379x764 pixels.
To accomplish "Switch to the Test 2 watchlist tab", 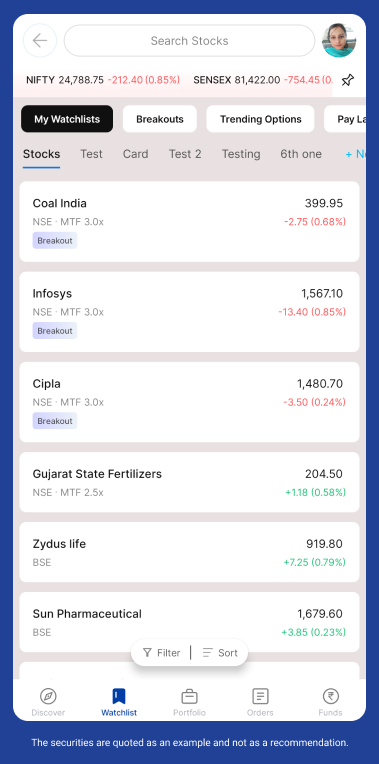I will pyautogui.click(x=185, y=154).
